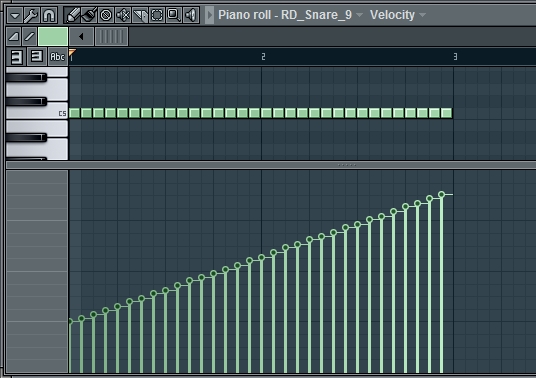This screenshot has width=536, height=378.
Task: Click the play arrow before the title
Action: coord(210,15)
